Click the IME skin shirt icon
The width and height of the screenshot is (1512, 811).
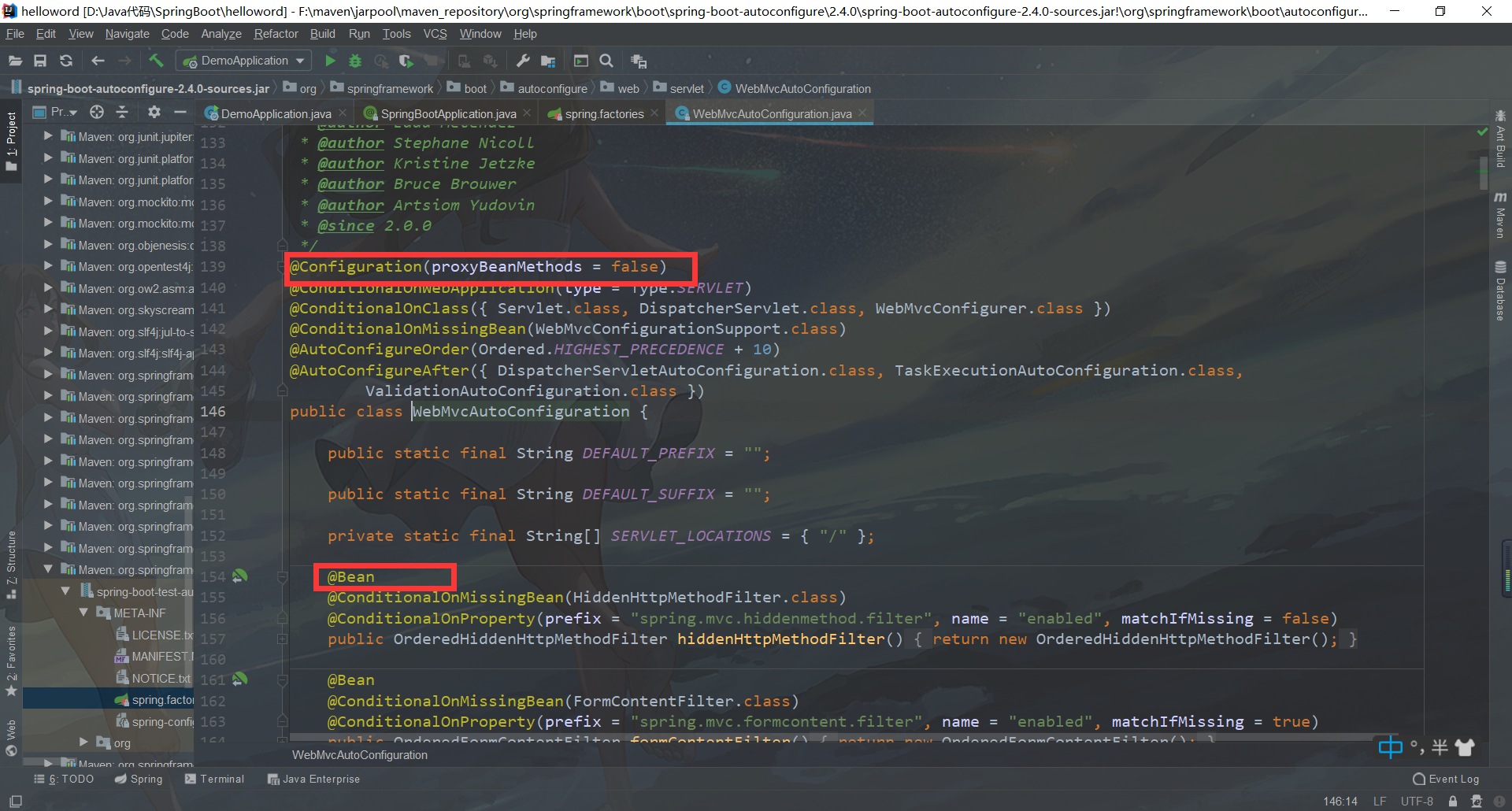pos(1465,747)
